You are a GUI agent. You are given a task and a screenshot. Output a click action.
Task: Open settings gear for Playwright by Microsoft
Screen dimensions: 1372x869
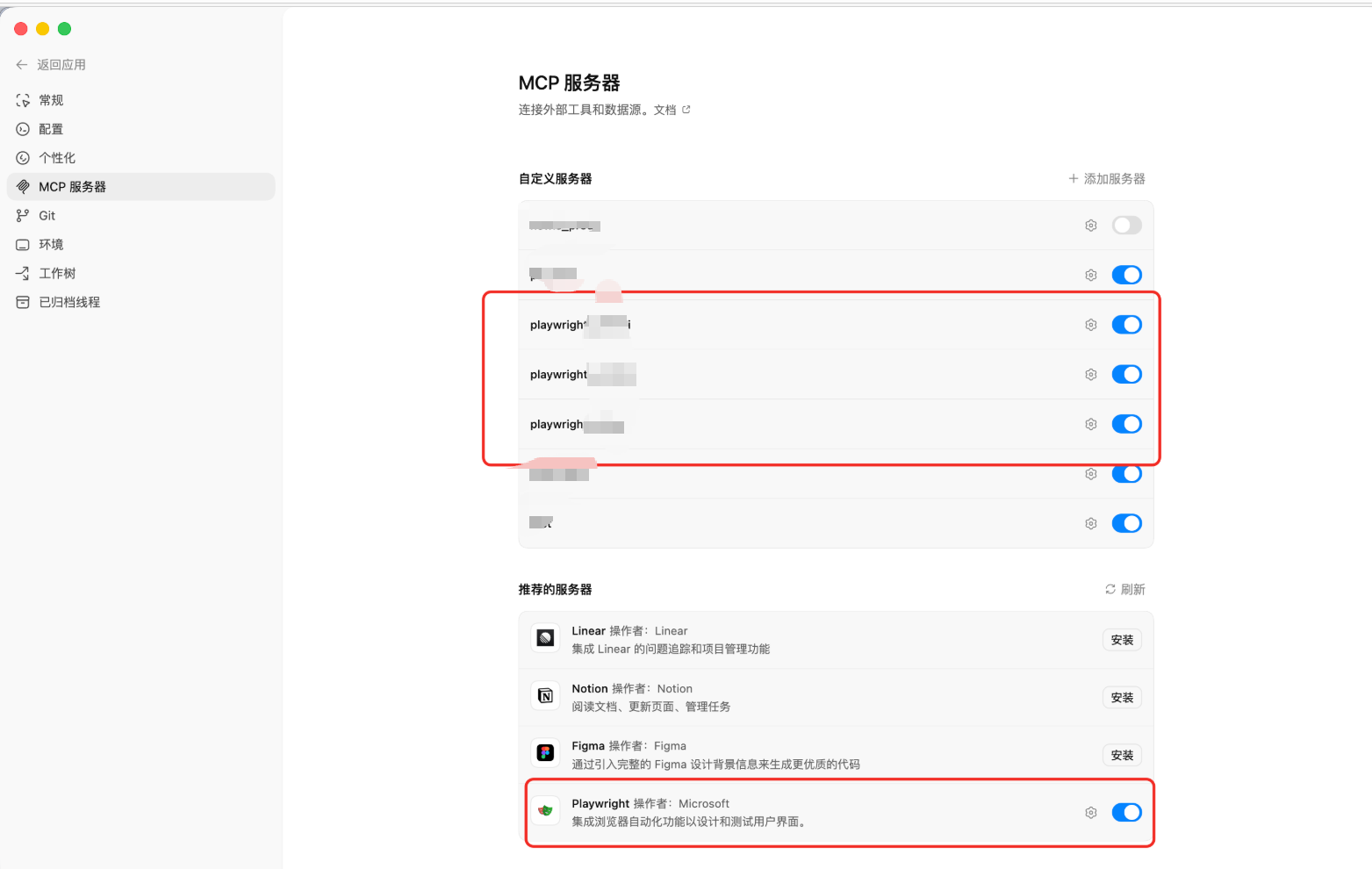(x=1090, y=813)
